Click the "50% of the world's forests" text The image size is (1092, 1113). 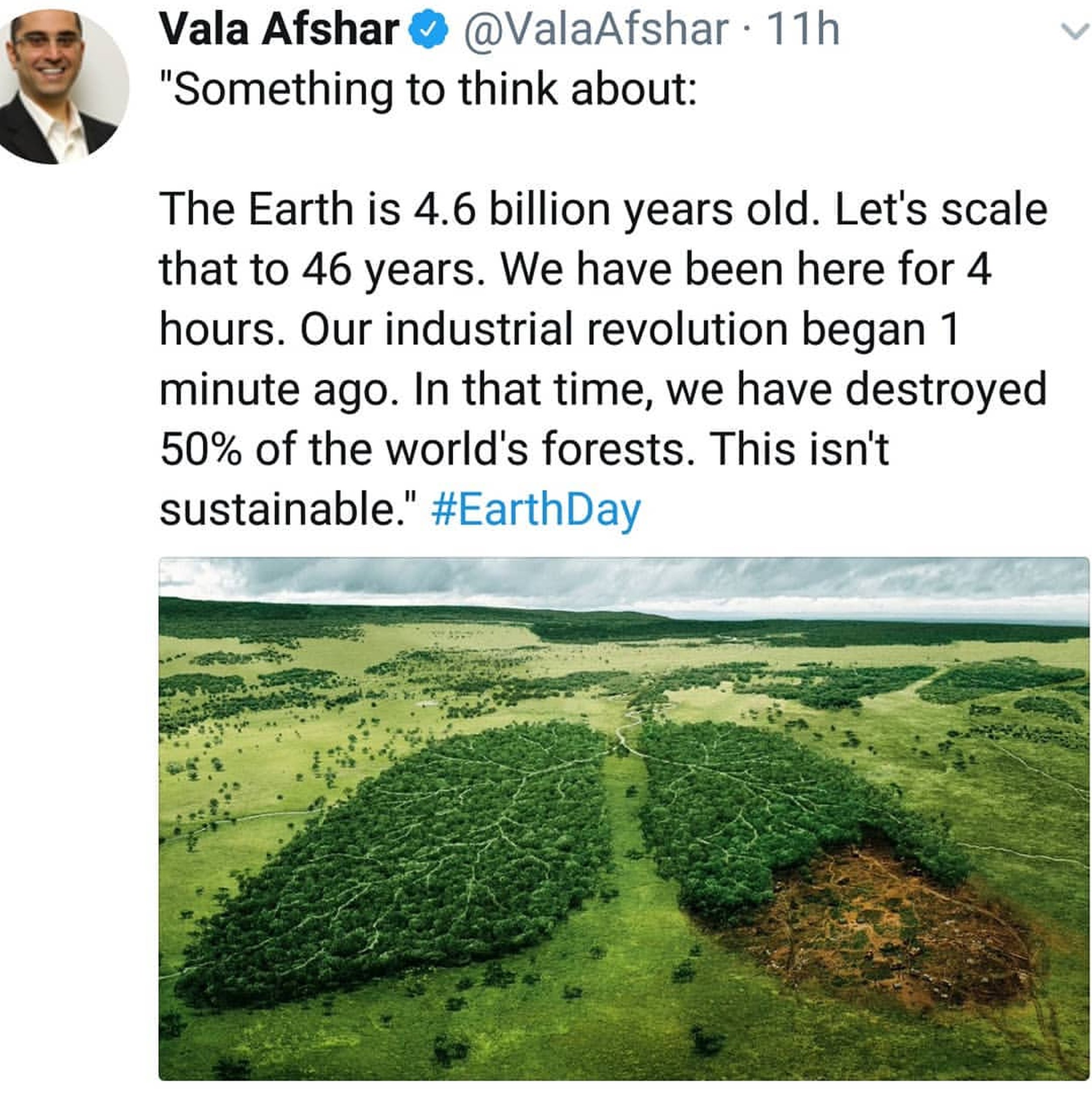click(423, 449)
